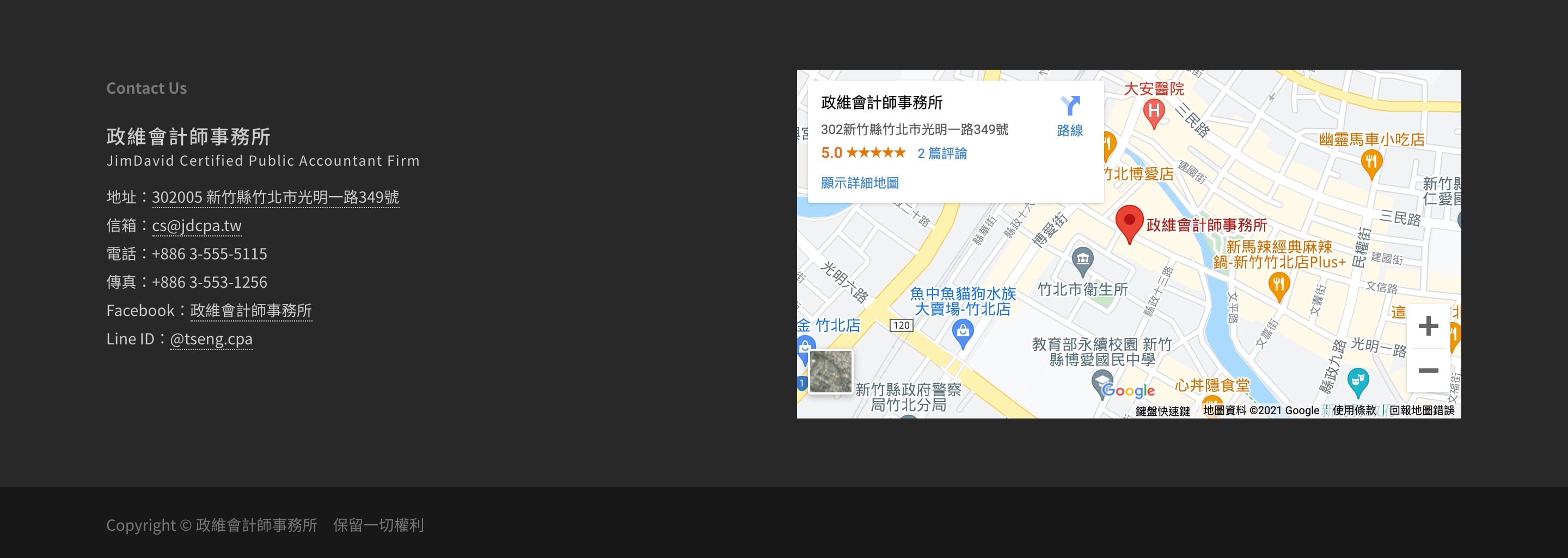
Task: Click the 5.0 star rating in map card
Action: tap(863, 153)
